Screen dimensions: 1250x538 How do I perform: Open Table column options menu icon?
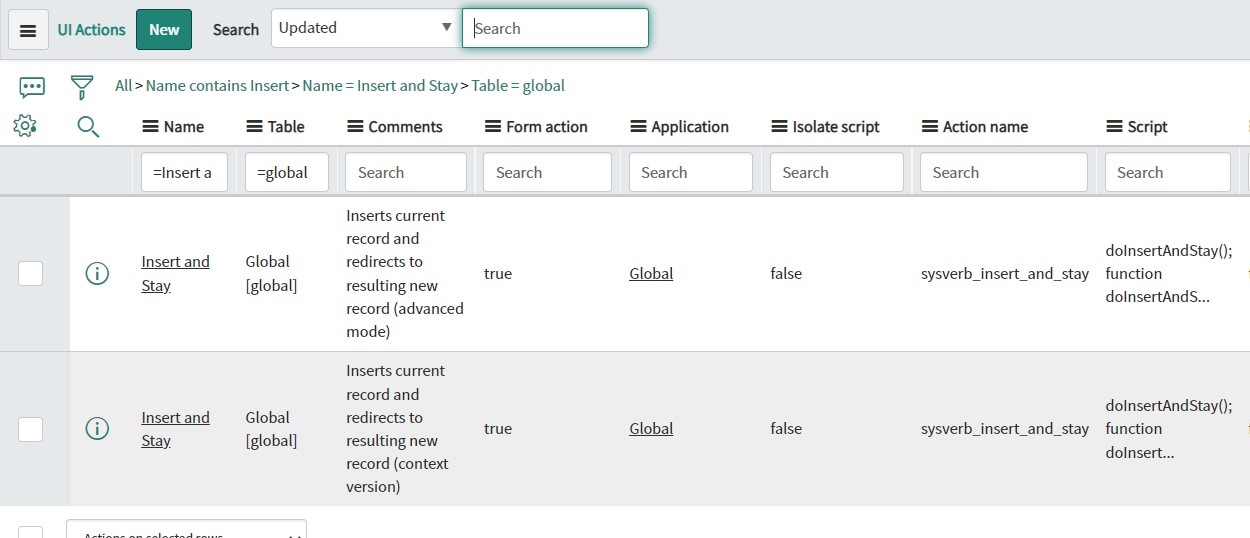pyautogui.click(x=254, y=127)
